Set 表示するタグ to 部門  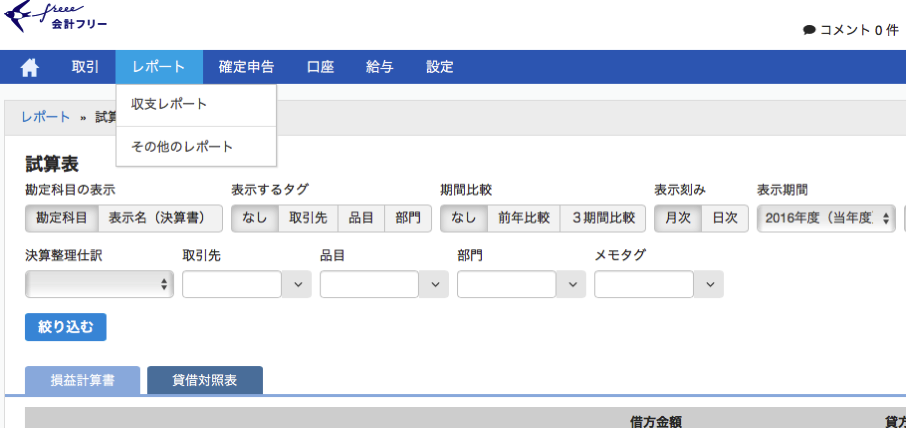pyautogui.click(x=408, y=218)
